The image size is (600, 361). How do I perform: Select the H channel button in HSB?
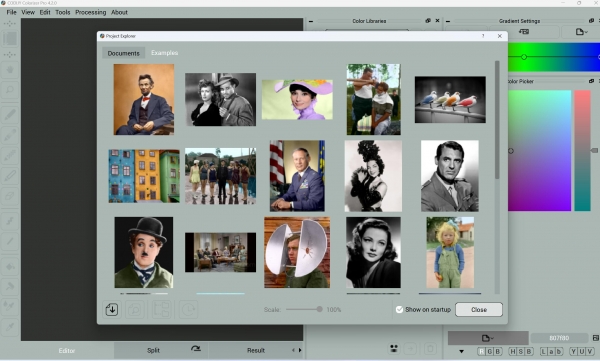tap(512, 351)
